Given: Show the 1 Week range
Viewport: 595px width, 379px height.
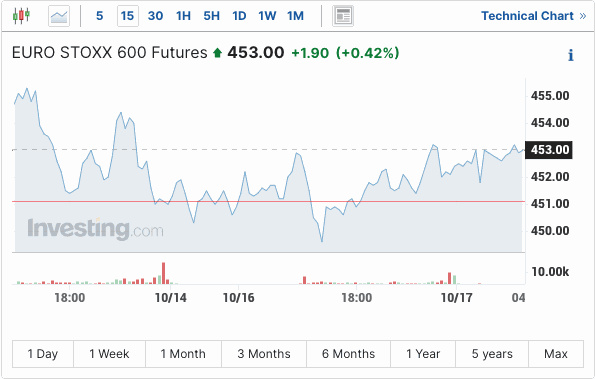Looking at the screenshot, I should [109, 354].
